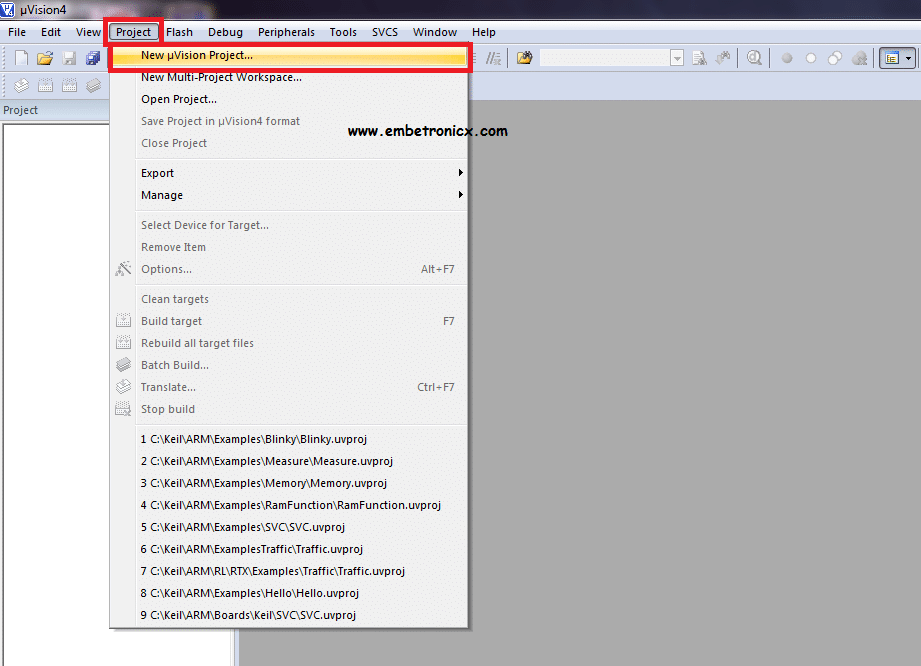Image resolution: width=921 pixels, height=666 pixels.
Task: Click Build target F7 menu entry
Action: coord(290,321)
